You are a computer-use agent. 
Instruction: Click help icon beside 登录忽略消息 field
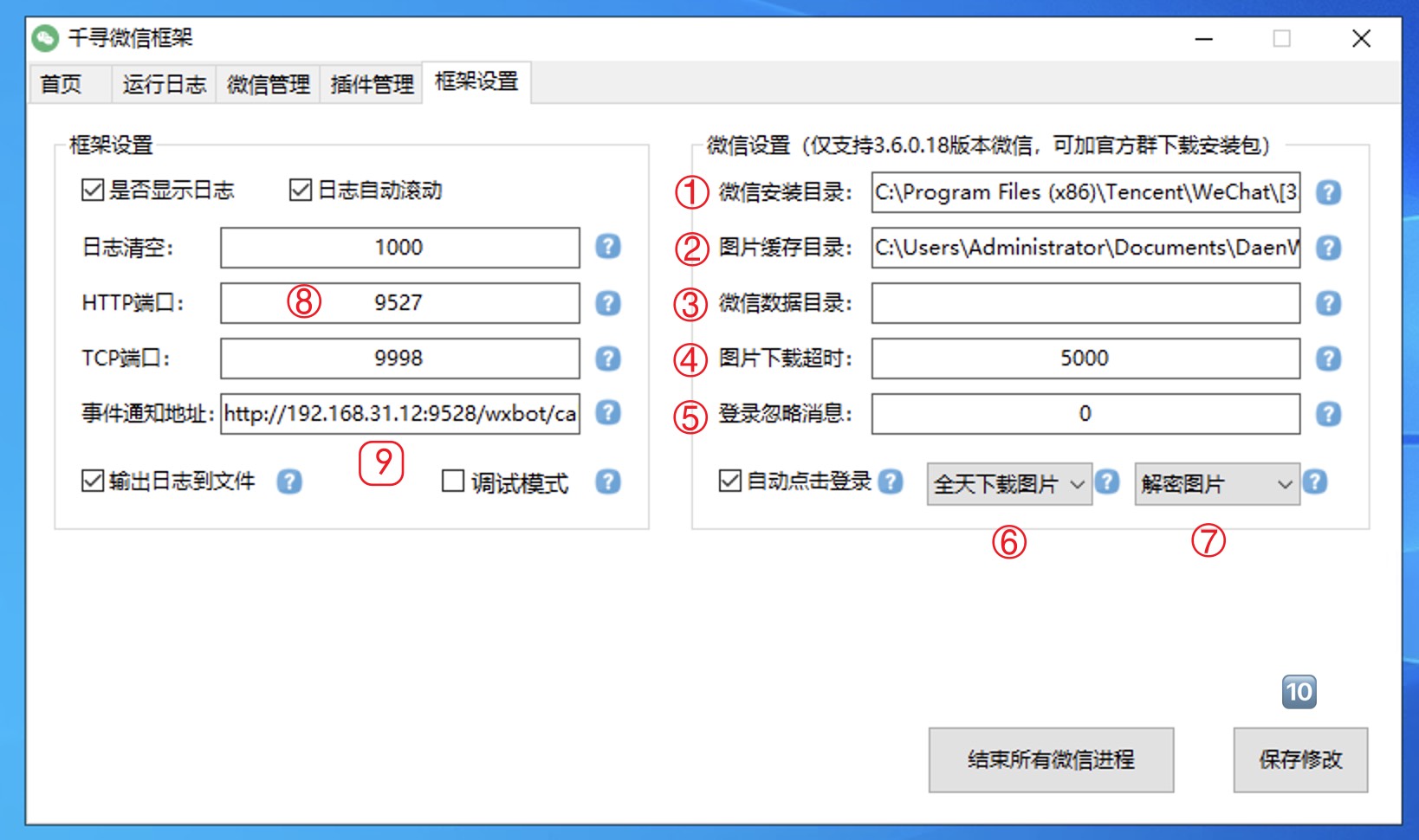click(x=1329, y=414)
